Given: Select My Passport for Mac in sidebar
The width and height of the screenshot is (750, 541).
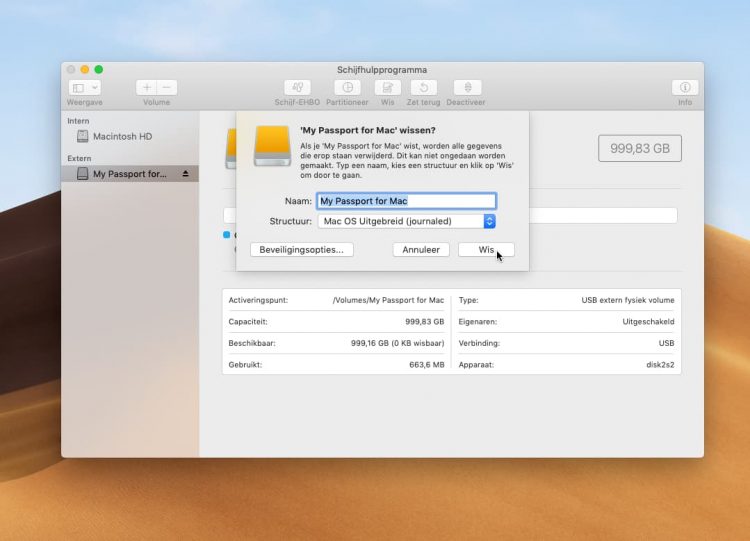Looking at the screenshot, I should [129, 174].
